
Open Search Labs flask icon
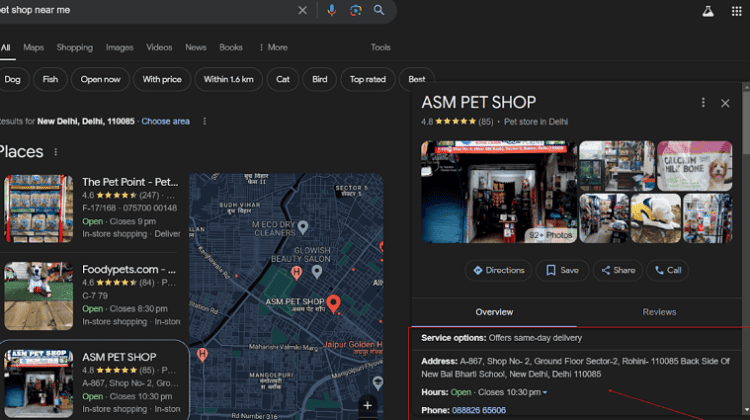[x=708, y=11]
